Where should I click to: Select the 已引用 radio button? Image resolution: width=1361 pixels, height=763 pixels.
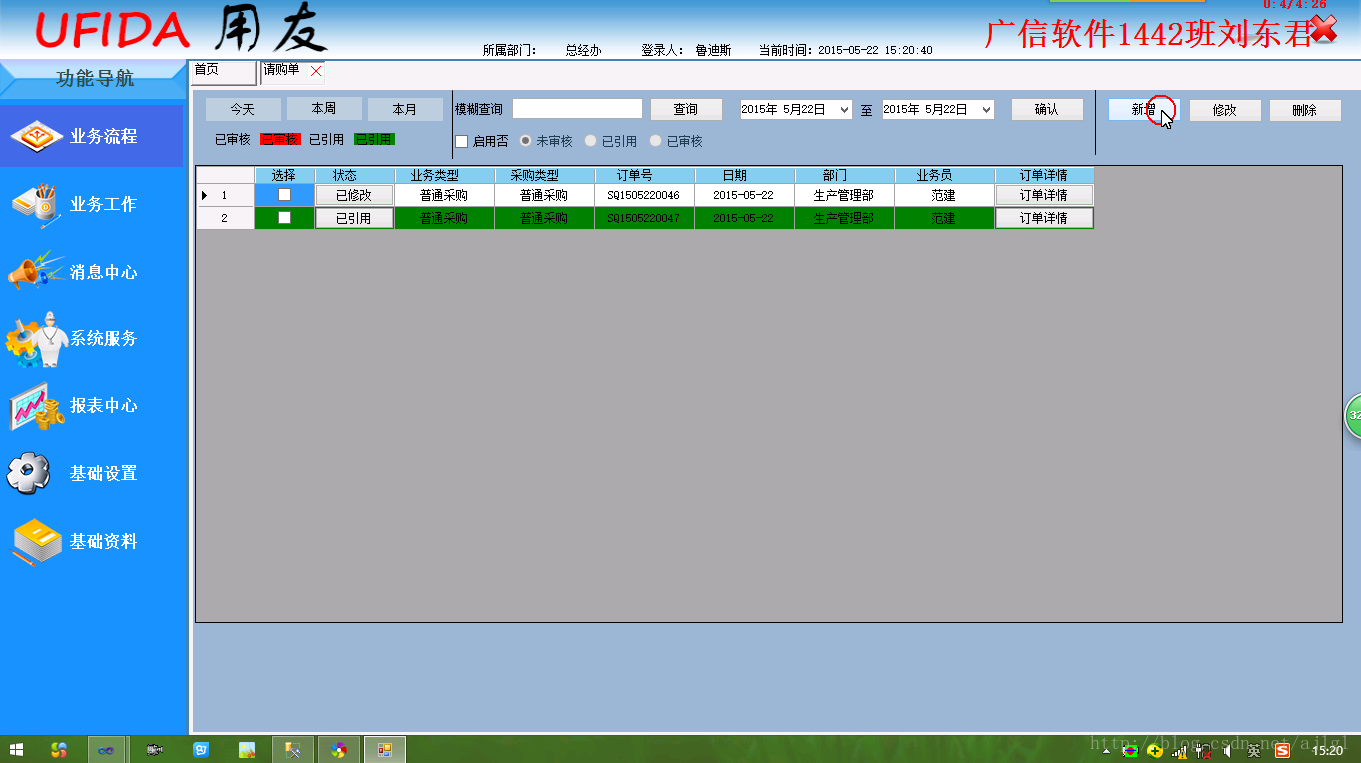(591, 141)
